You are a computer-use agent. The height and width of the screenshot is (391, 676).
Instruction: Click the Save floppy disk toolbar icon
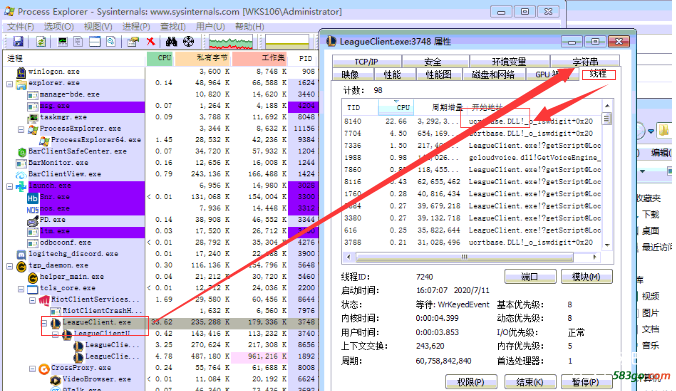click(18, 41)
